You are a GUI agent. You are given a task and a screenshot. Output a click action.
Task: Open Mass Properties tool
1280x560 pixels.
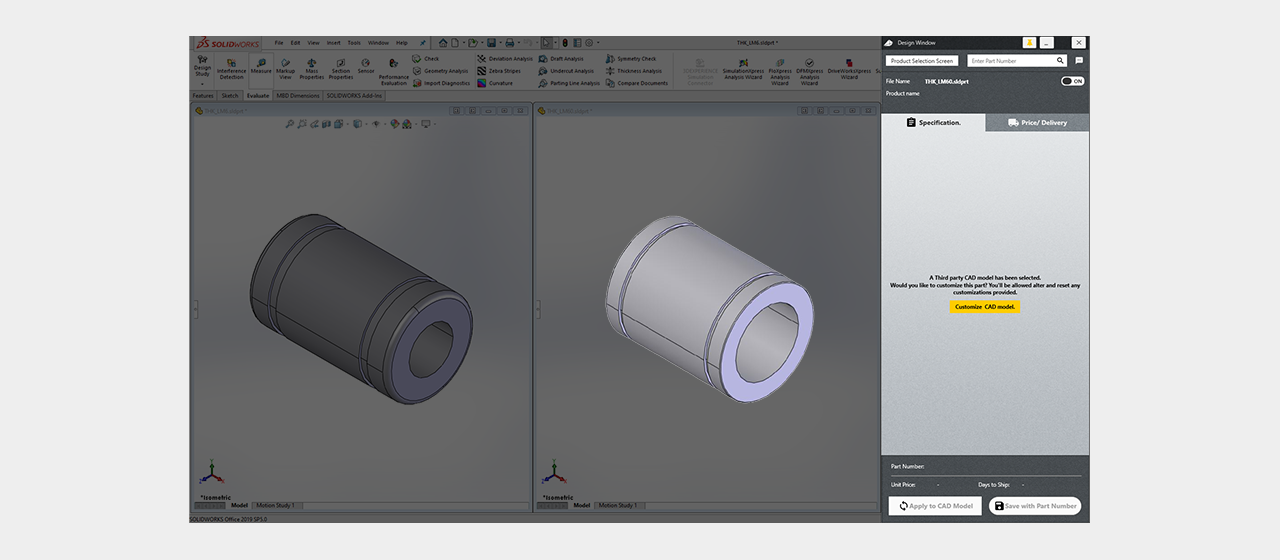click(x=312, y=69)
